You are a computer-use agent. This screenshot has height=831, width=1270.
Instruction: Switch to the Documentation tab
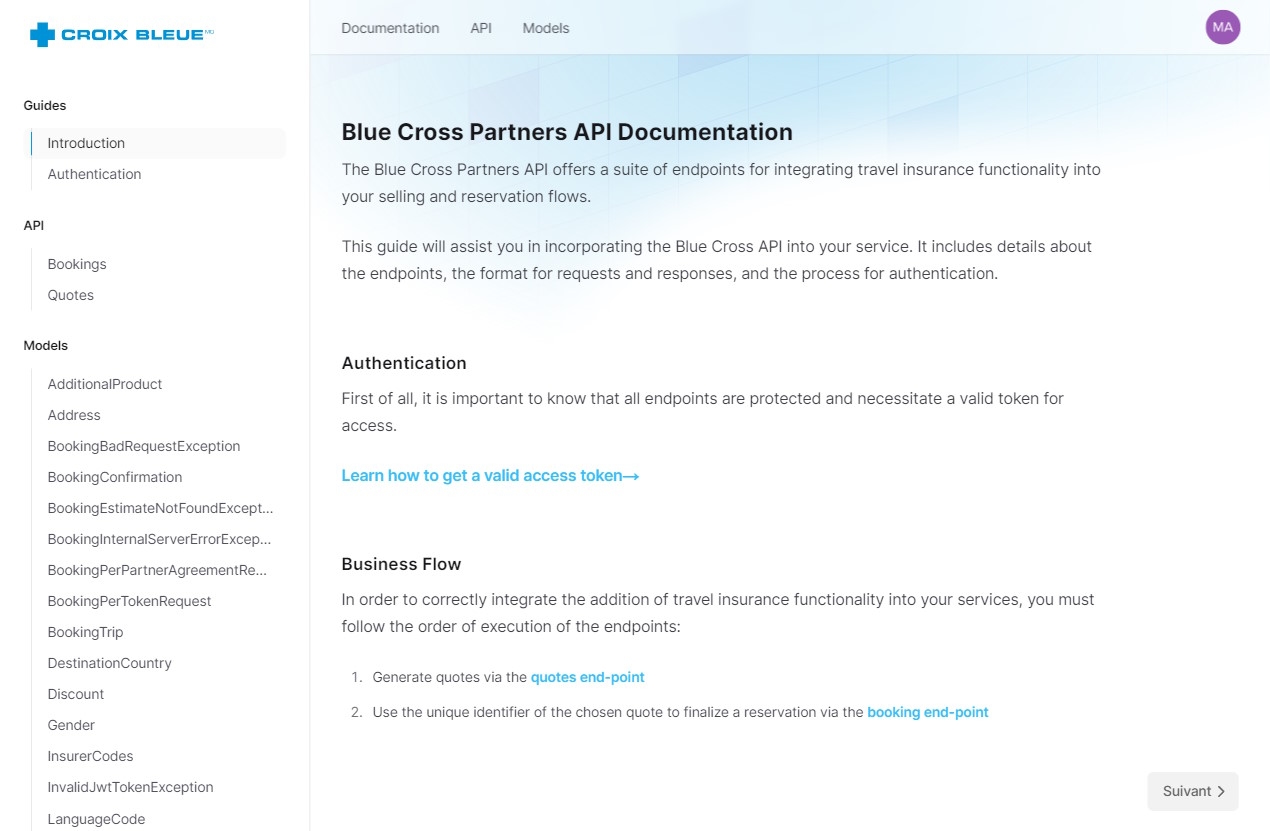(x=390, y=28)
